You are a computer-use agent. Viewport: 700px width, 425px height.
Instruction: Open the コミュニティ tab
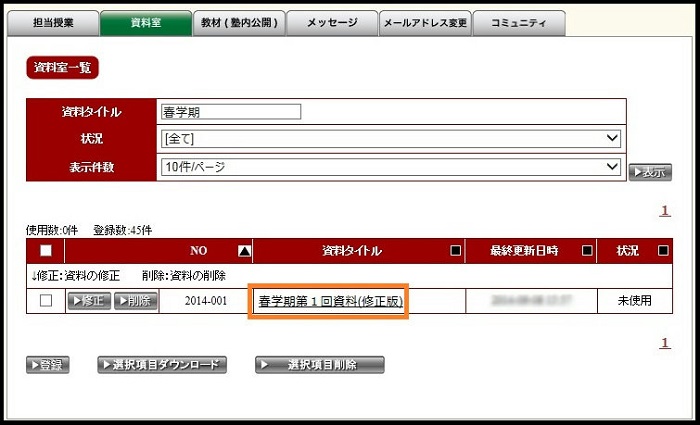click(x=518, y=22)
